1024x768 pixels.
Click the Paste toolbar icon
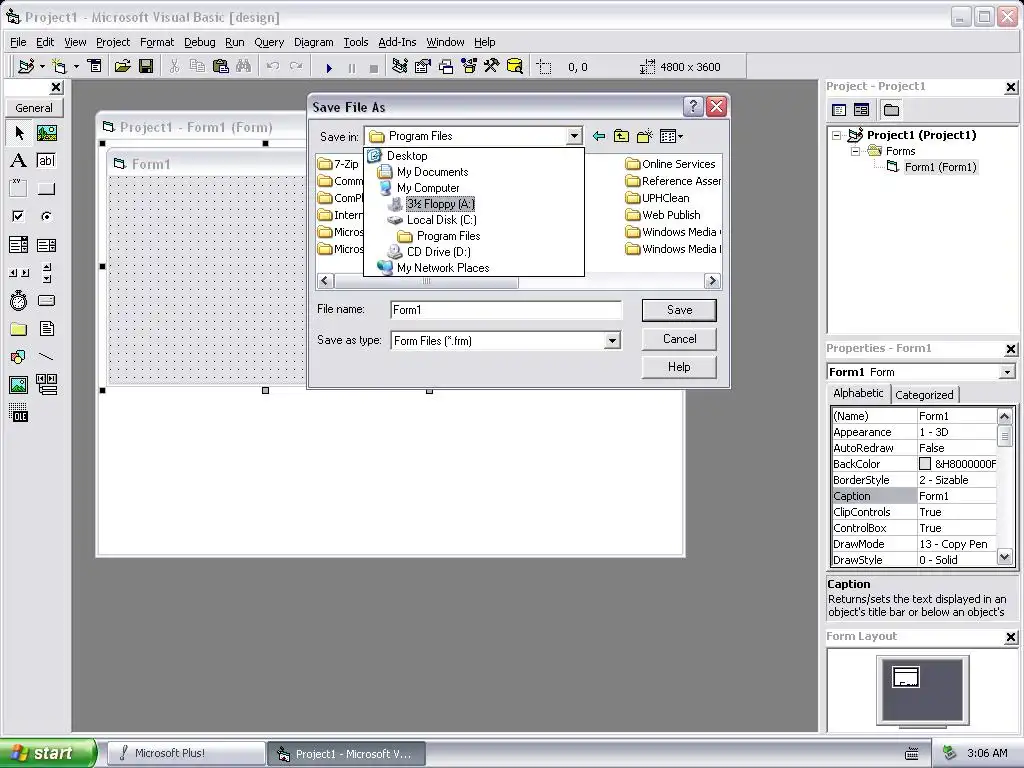click(x=221, y=67)
